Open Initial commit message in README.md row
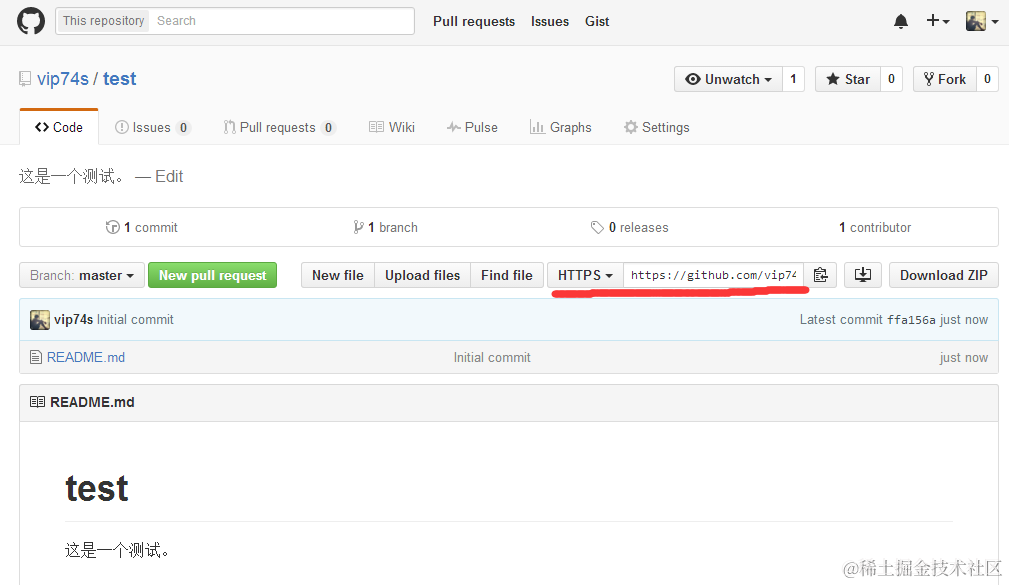Image resolution: width=1009 pixels, height=585 pixels. [492, 357]
